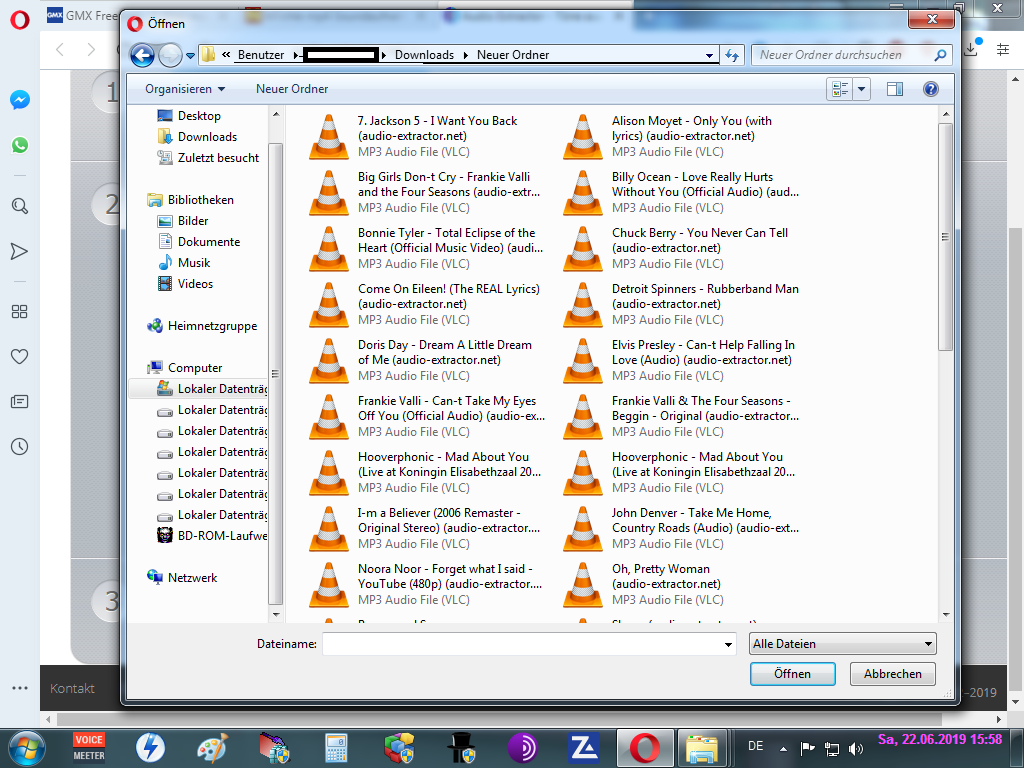Show the preview pane
Viewport: 1024px width, 768px height.
click(x=895, y=89)
